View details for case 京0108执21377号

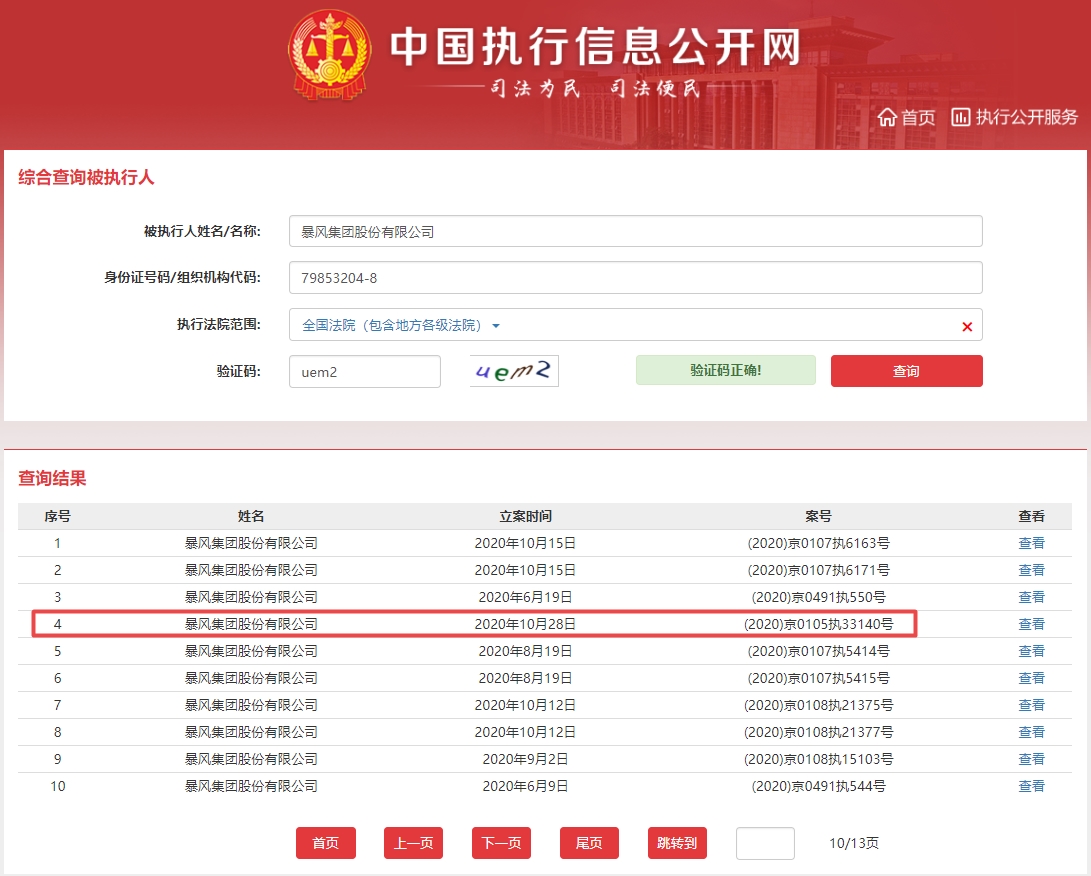pos(1031,732)
